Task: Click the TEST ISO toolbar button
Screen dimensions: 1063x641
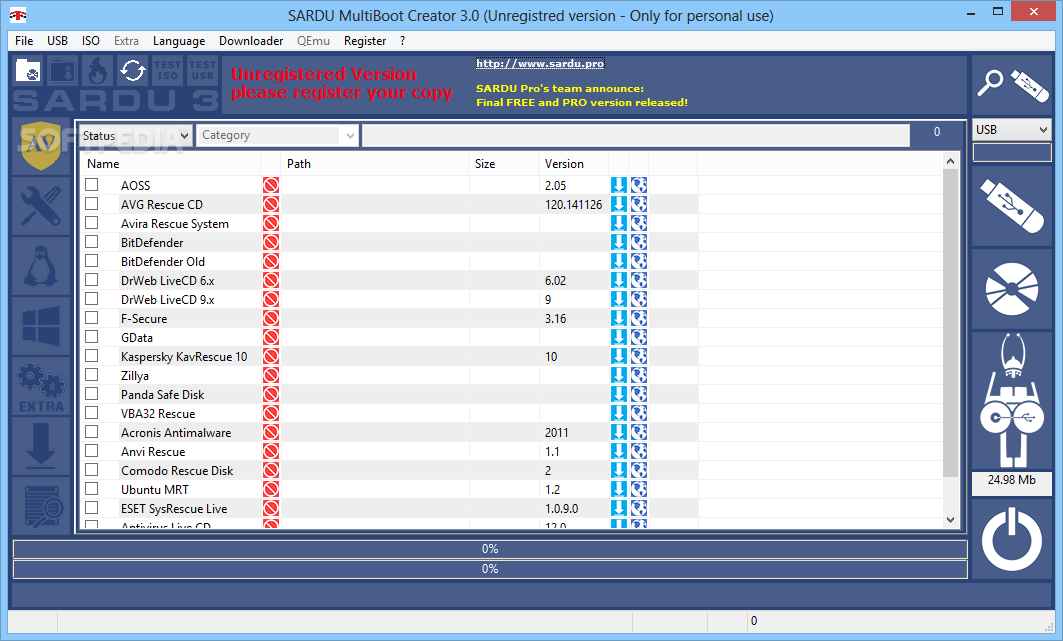Action: coord(167,70)
